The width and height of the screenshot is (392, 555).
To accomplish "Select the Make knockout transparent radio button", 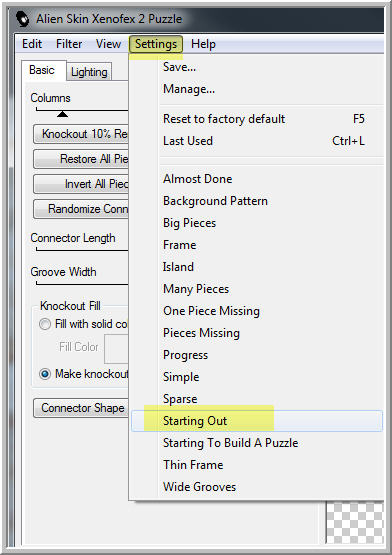I will [x=45, y=374].
